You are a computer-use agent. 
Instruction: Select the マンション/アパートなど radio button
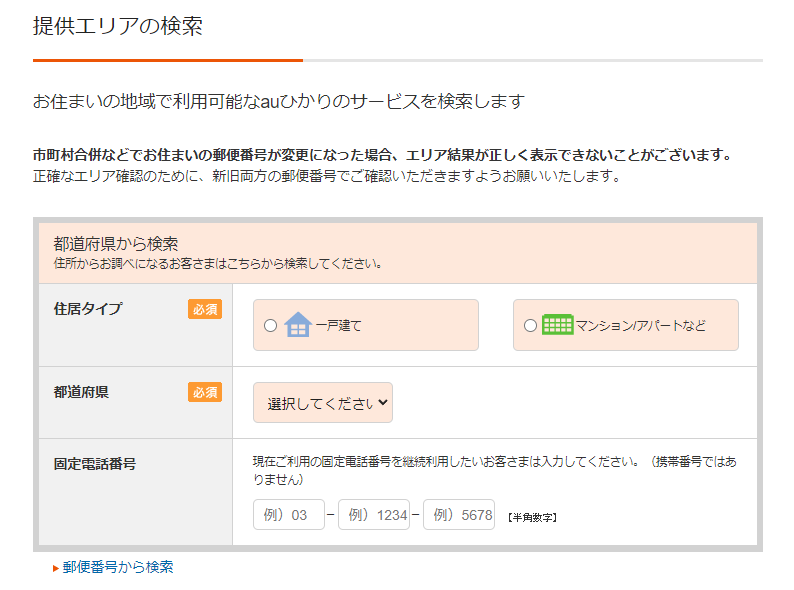(x=530, y=326)
